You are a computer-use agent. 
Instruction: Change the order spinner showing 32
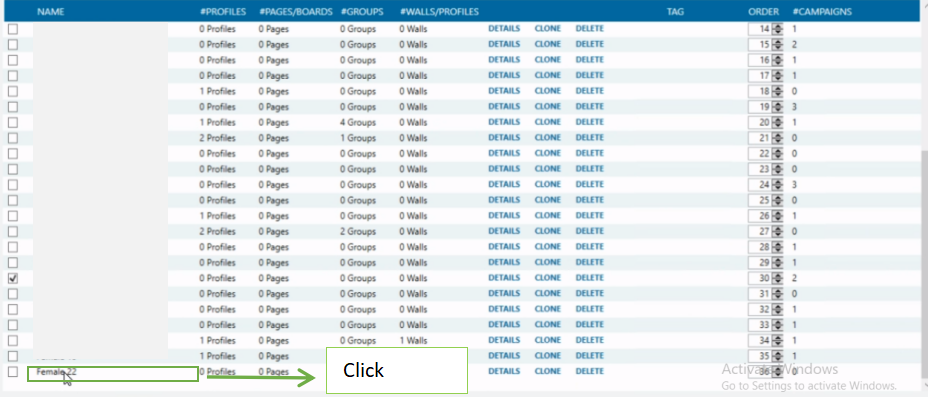coord(777,310)
